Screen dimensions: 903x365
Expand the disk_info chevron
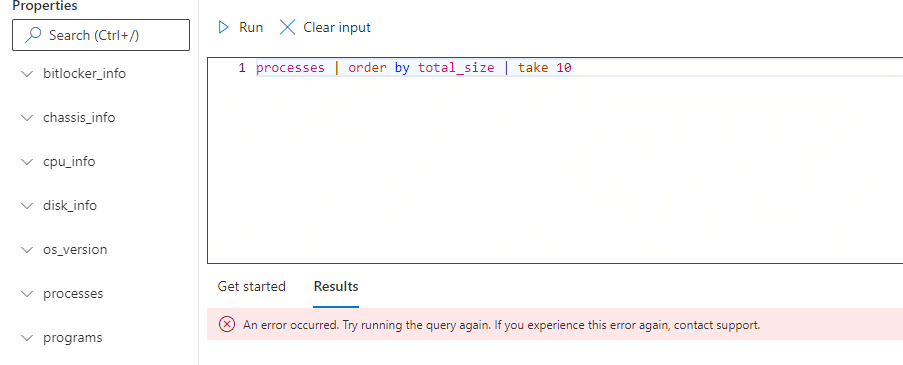pyautogui.click(x=27, y=206)
